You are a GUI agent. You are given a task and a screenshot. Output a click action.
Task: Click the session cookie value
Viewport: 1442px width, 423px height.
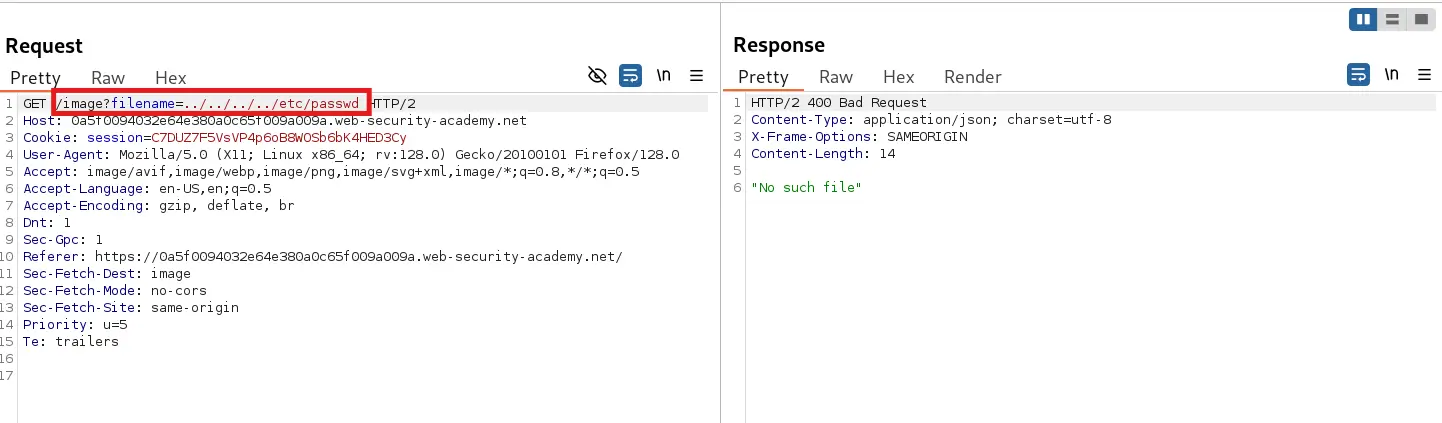pos(279,137)
